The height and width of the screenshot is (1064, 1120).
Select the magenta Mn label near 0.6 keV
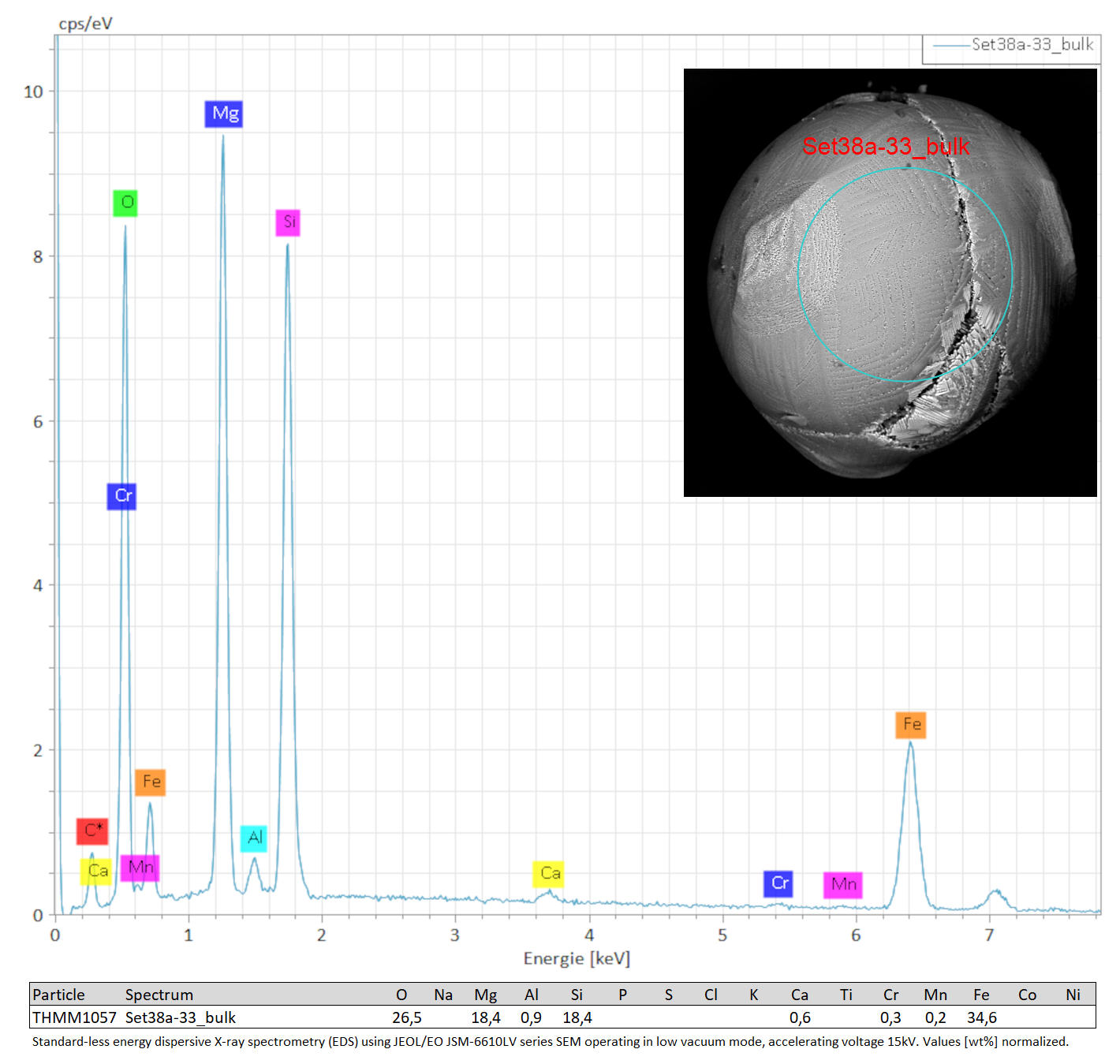[x=140, y=868]
